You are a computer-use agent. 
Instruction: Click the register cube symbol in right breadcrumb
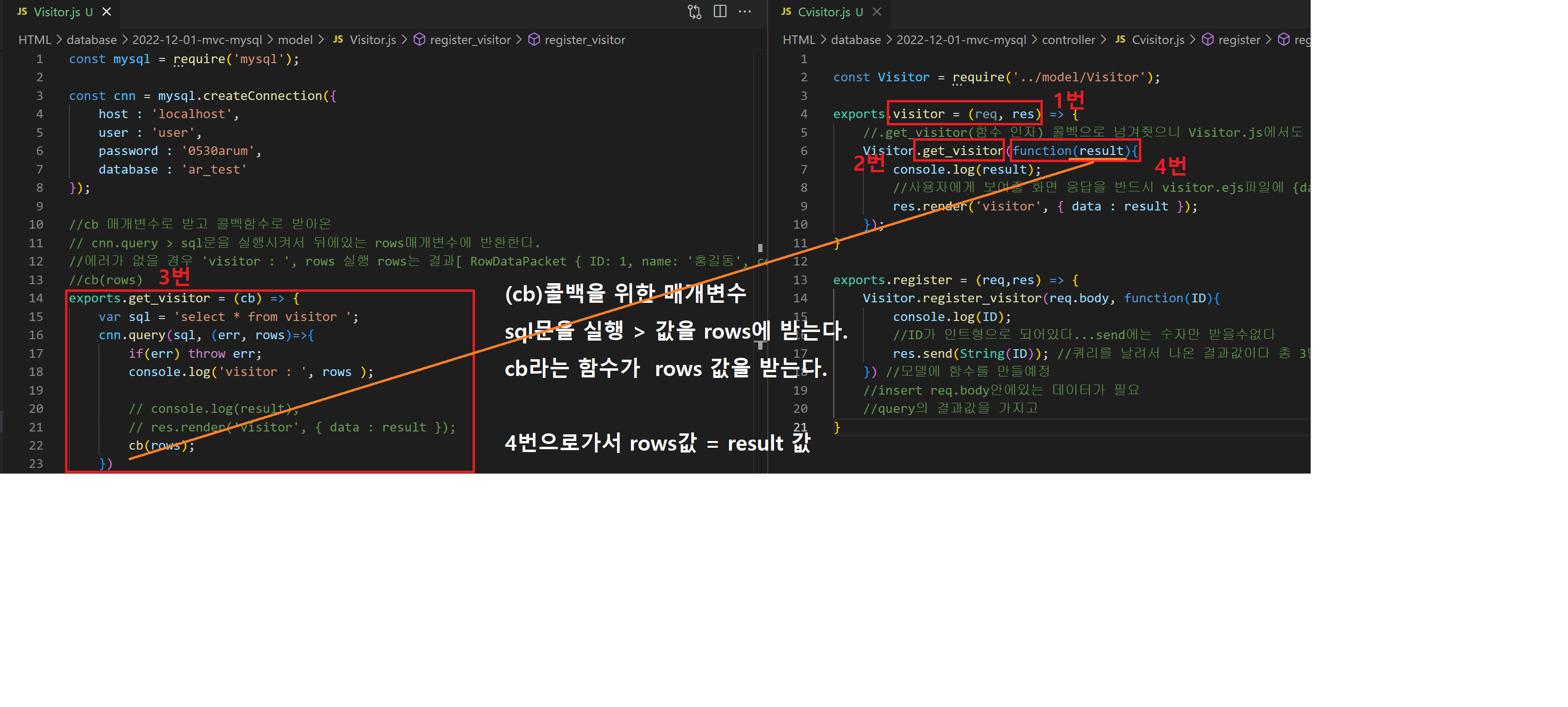tap(1208, 40)
